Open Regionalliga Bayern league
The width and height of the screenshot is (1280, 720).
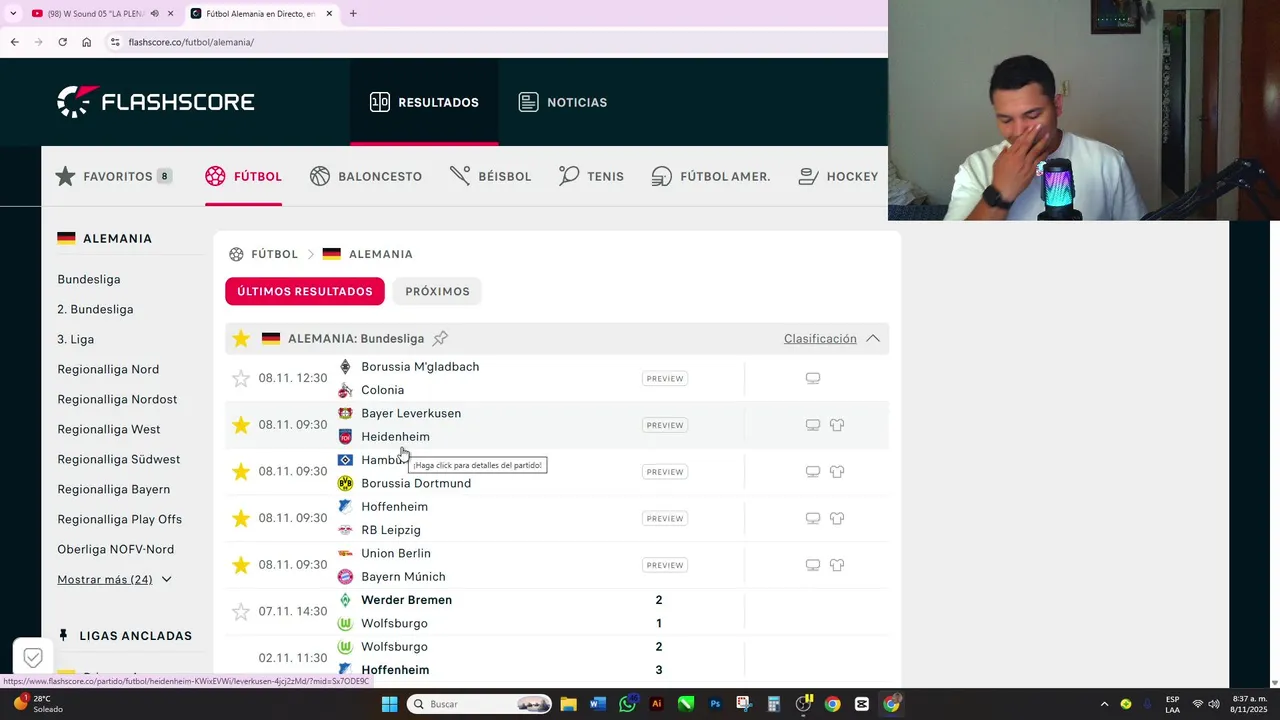[x=114, y=489]
